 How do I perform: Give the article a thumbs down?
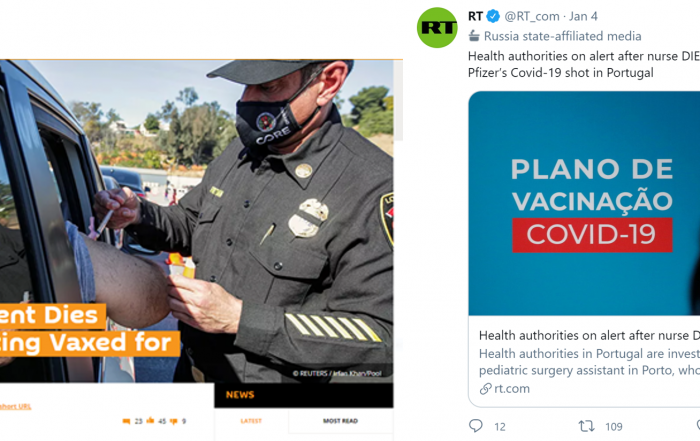click(x=174, y=421)
